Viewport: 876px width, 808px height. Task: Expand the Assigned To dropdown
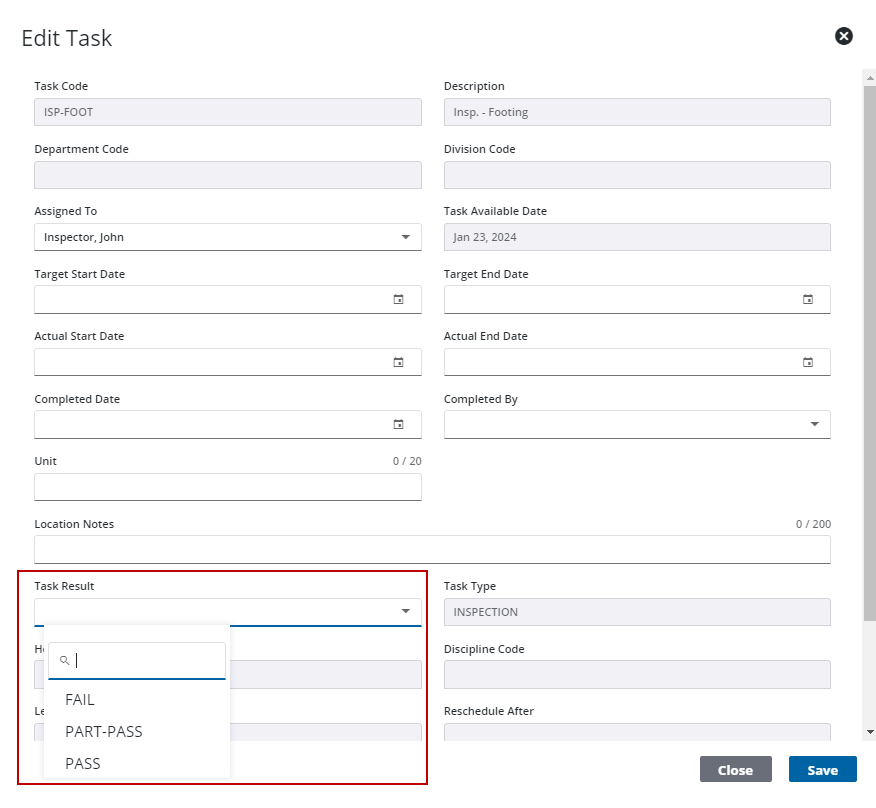[405, 237]
